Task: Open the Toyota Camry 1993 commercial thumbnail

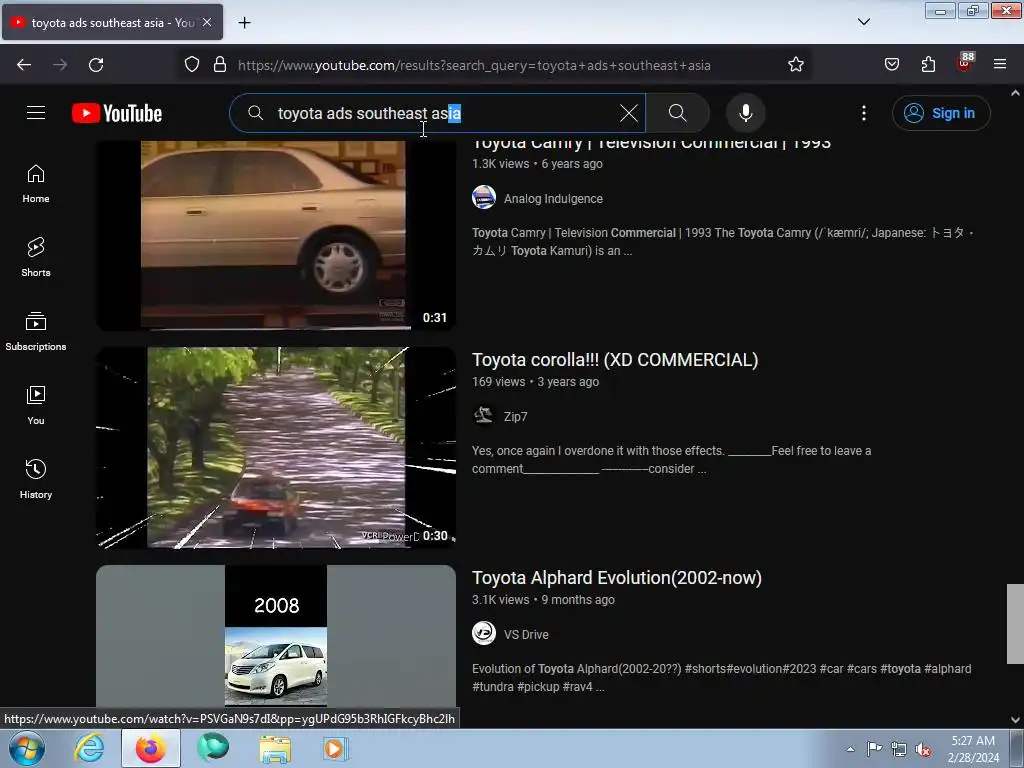Action: click(x=276, y=235)
